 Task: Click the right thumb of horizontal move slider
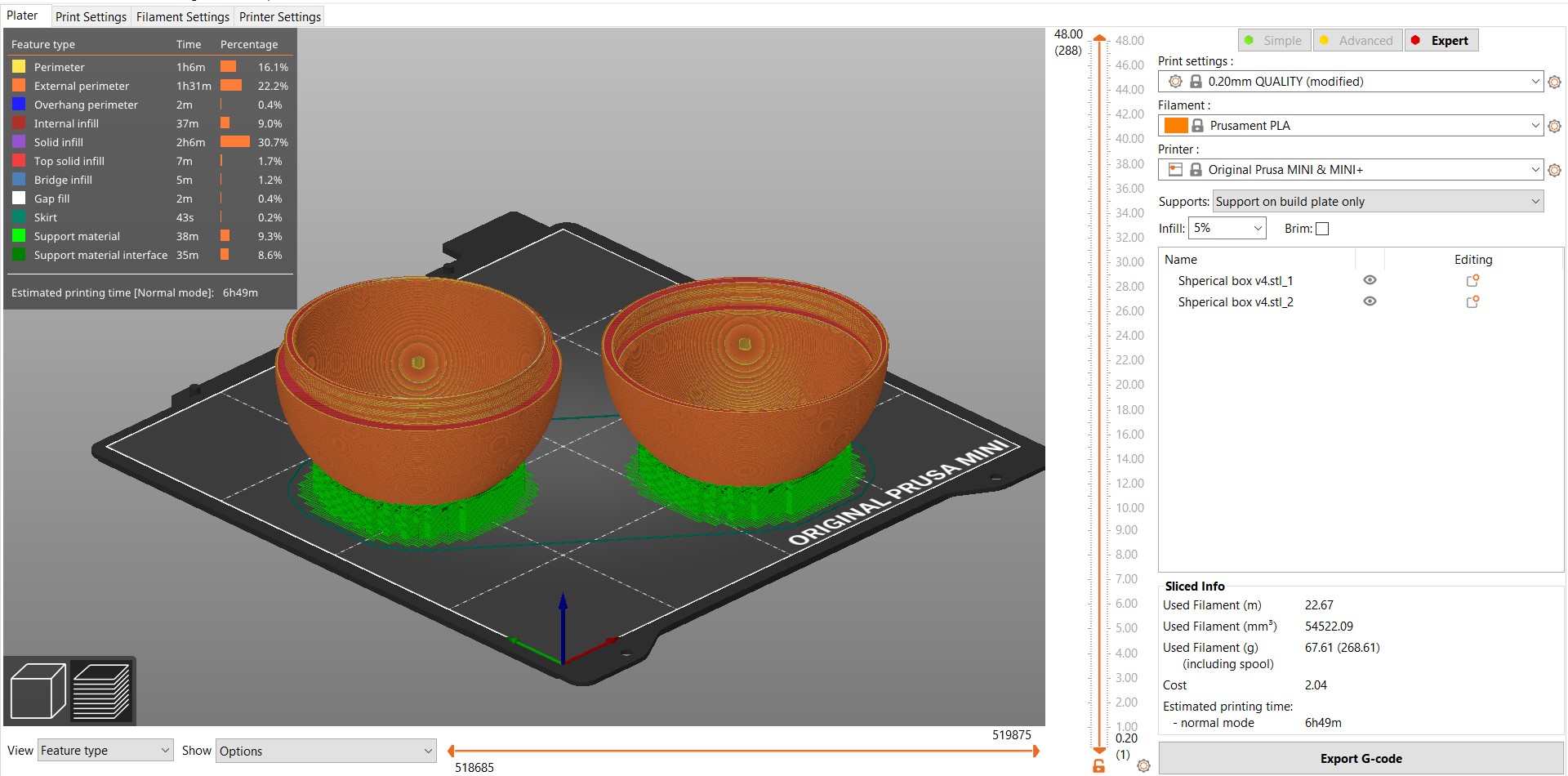tap(1036, 751)
